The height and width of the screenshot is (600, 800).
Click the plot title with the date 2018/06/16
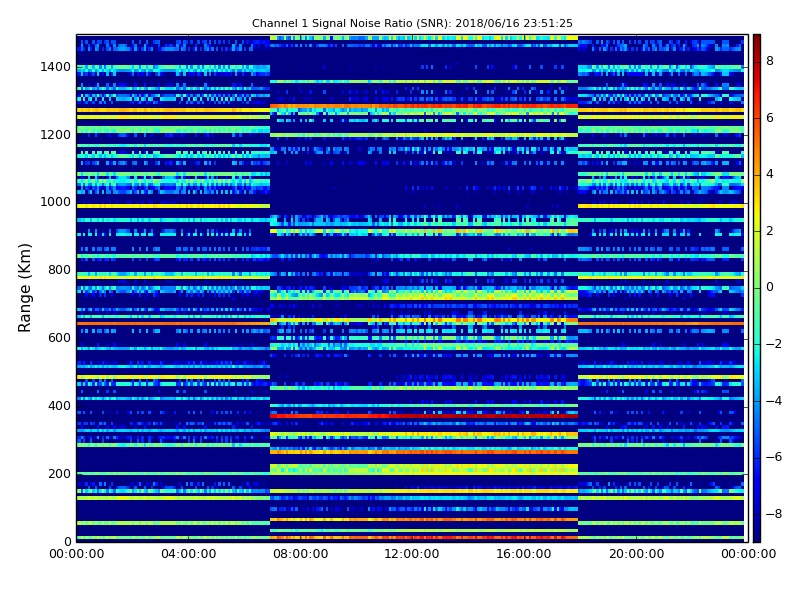point(412,23)
